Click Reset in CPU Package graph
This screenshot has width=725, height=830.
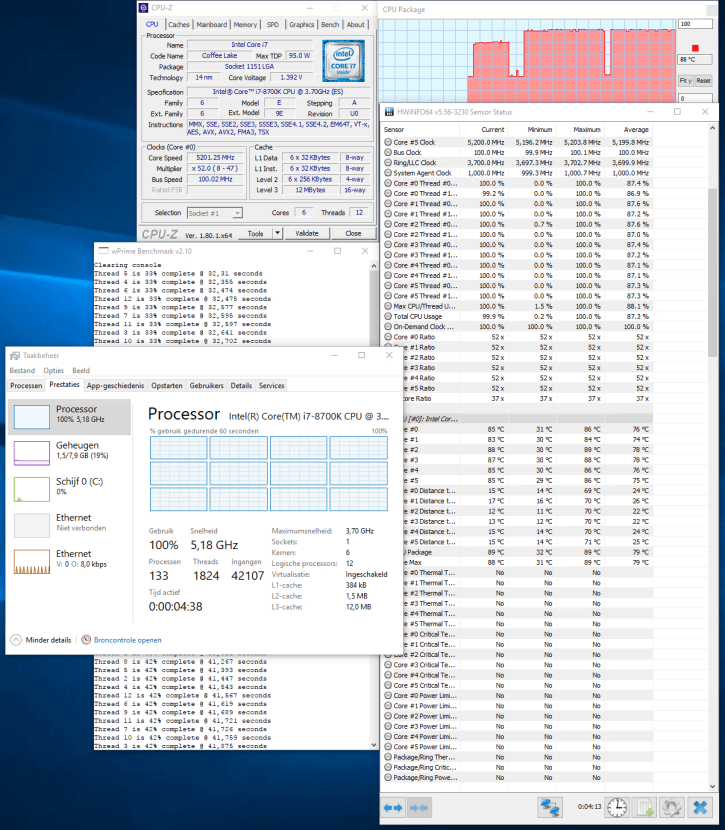pos(703,80)
